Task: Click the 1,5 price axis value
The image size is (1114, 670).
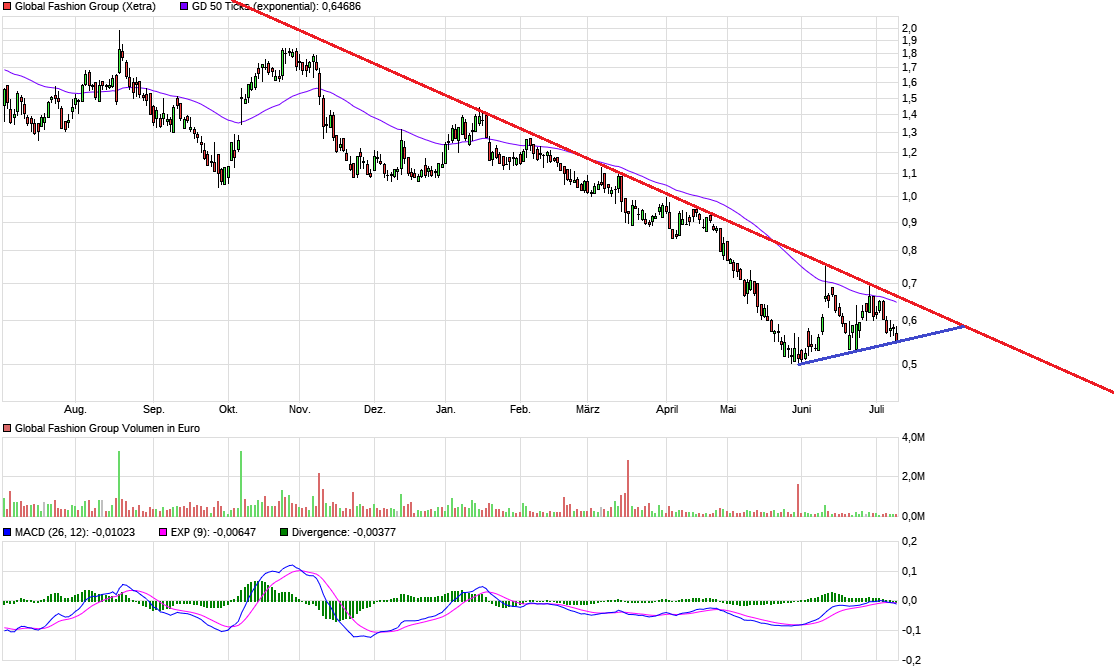Action: pyautogui.click(x=909, y=99)
